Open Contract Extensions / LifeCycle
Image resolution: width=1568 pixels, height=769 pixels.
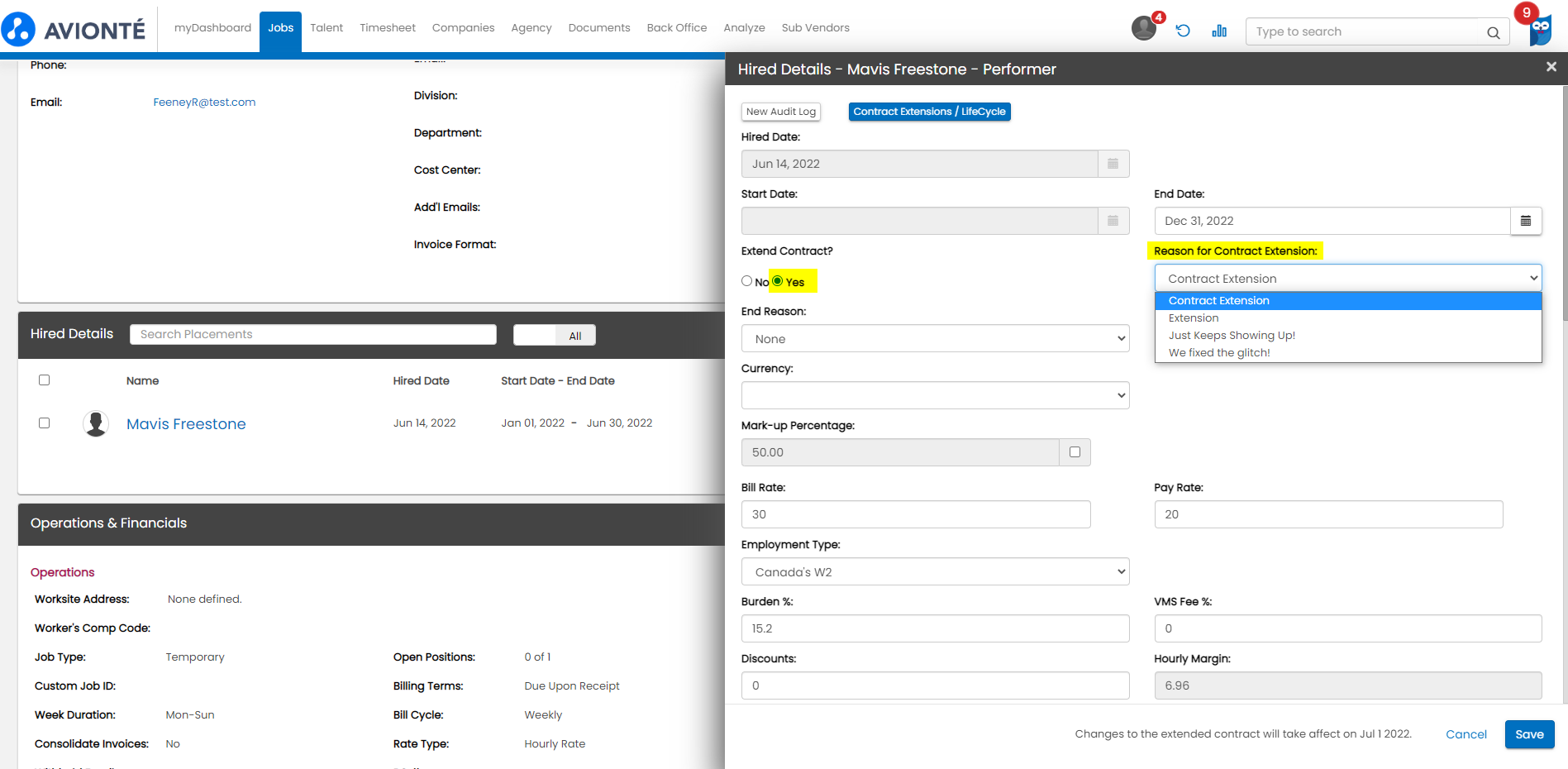[x=929, y=112]
